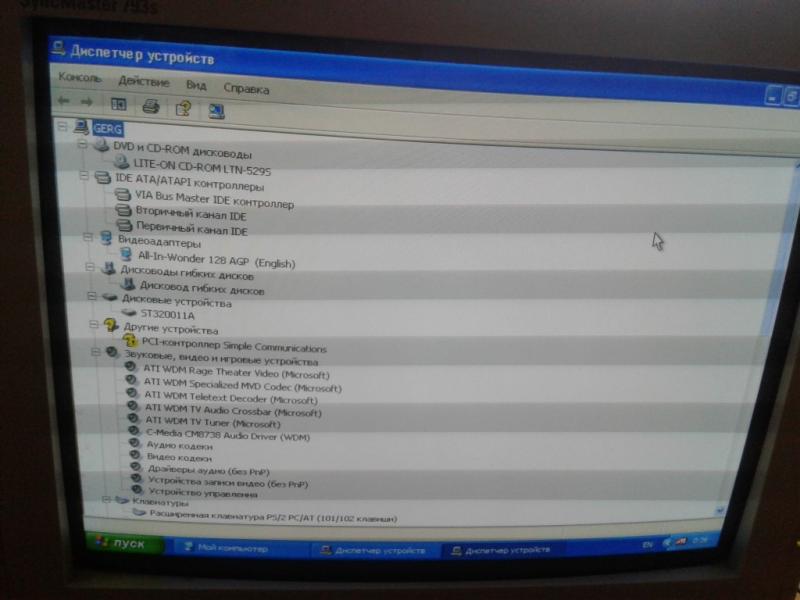Collapse Звуковые, видео и игровые устройства
This screenshot has width=800, height=600.
pos(95,352)
